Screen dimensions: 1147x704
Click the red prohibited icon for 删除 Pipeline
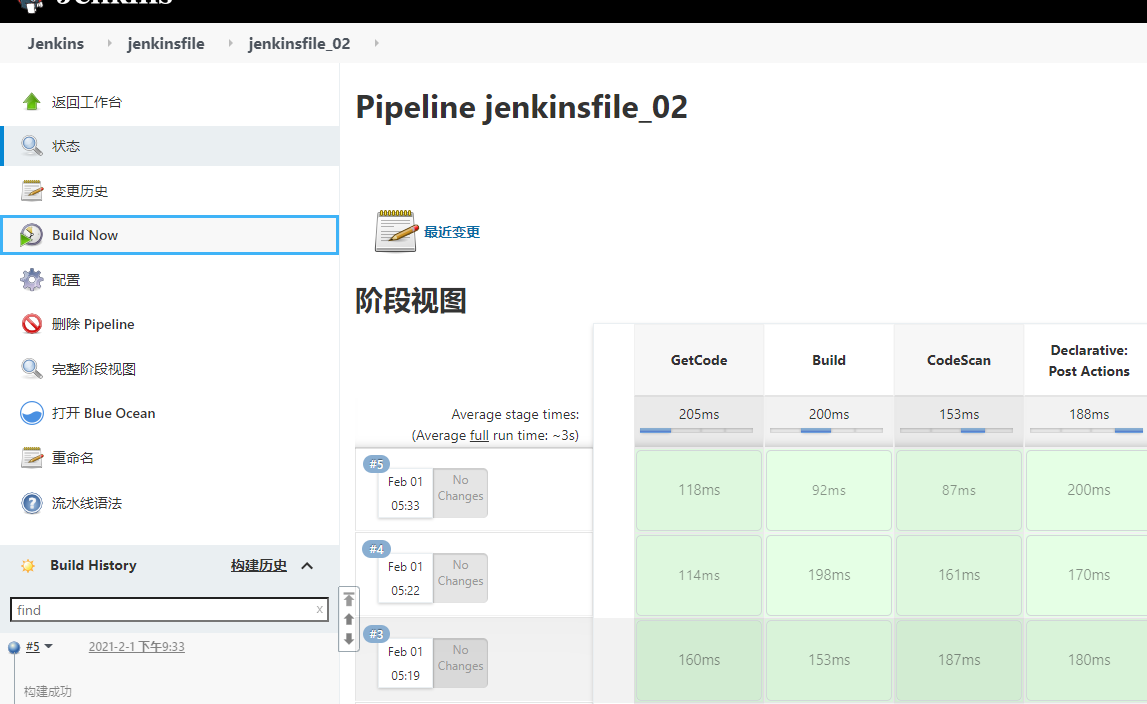click(x=31, y=324)
